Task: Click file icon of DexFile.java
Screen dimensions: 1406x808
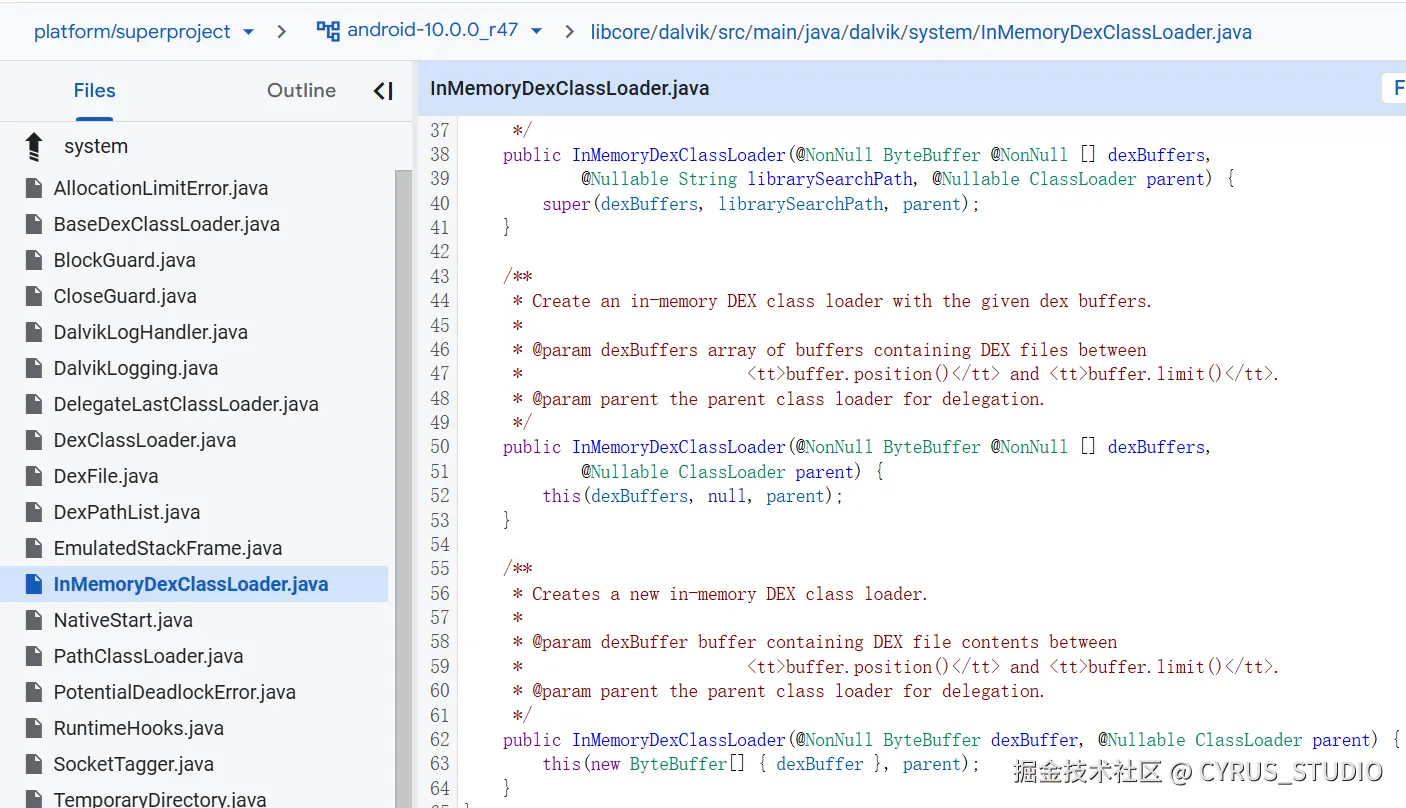Action: click(33, 476)
